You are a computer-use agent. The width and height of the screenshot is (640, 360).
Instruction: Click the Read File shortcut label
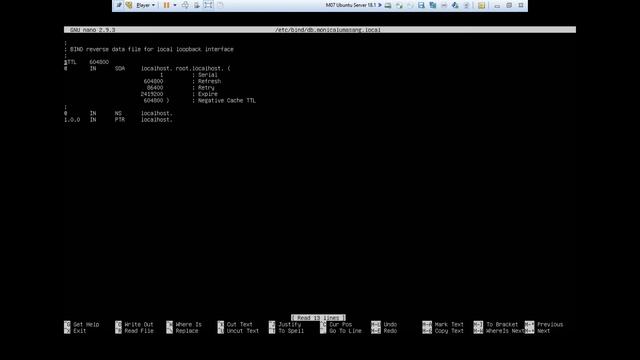tap(139, 331)
